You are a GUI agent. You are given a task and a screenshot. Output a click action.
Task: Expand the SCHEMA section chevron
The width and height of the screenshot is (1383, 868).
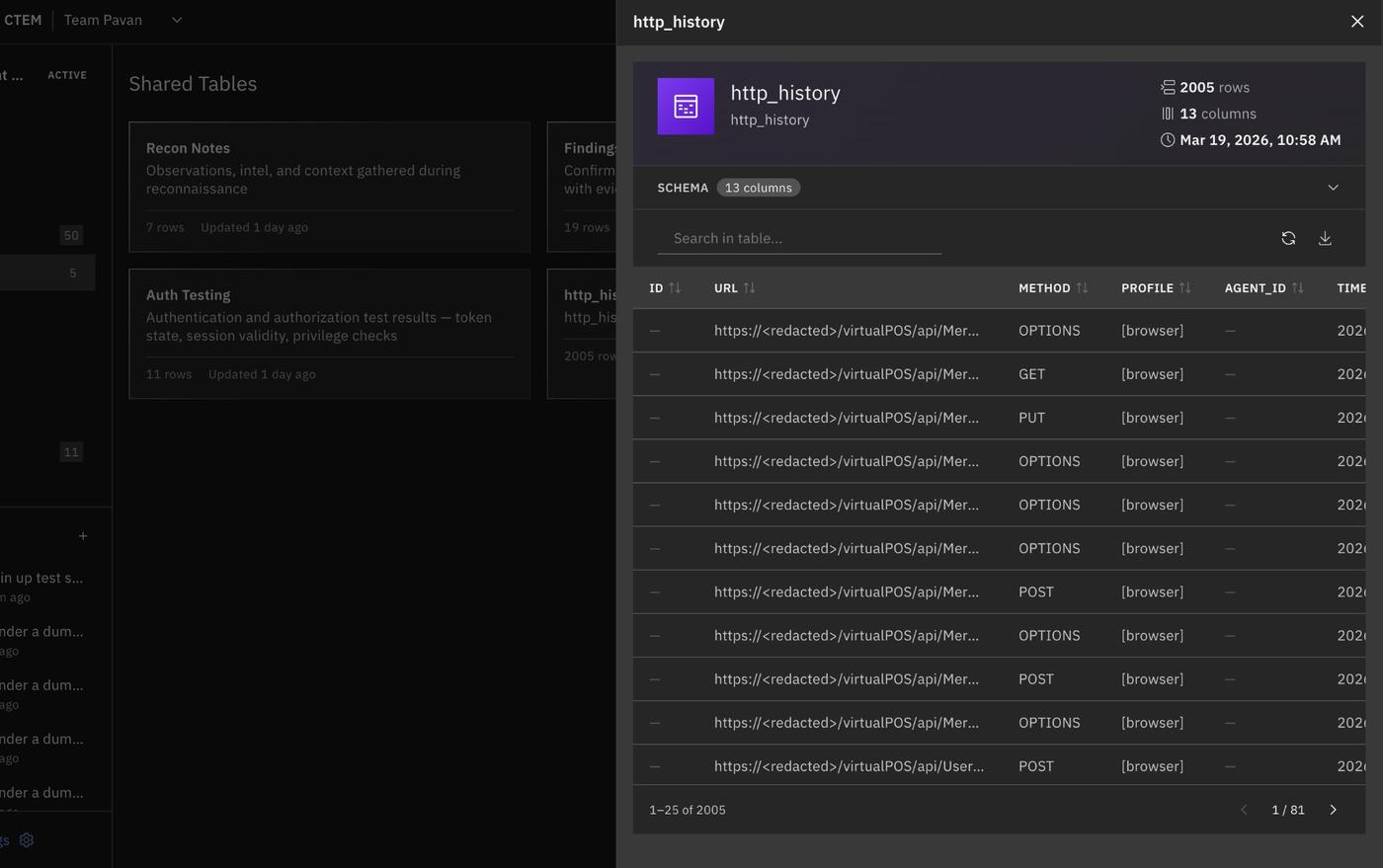tap(1333, 188)
